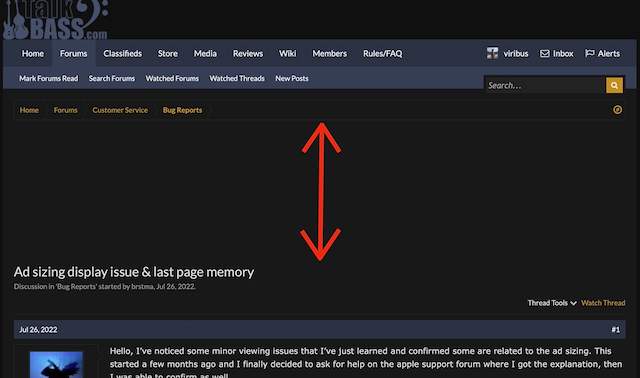Open Watched Forums
640x378 pixels.
(x=172, y=78)
